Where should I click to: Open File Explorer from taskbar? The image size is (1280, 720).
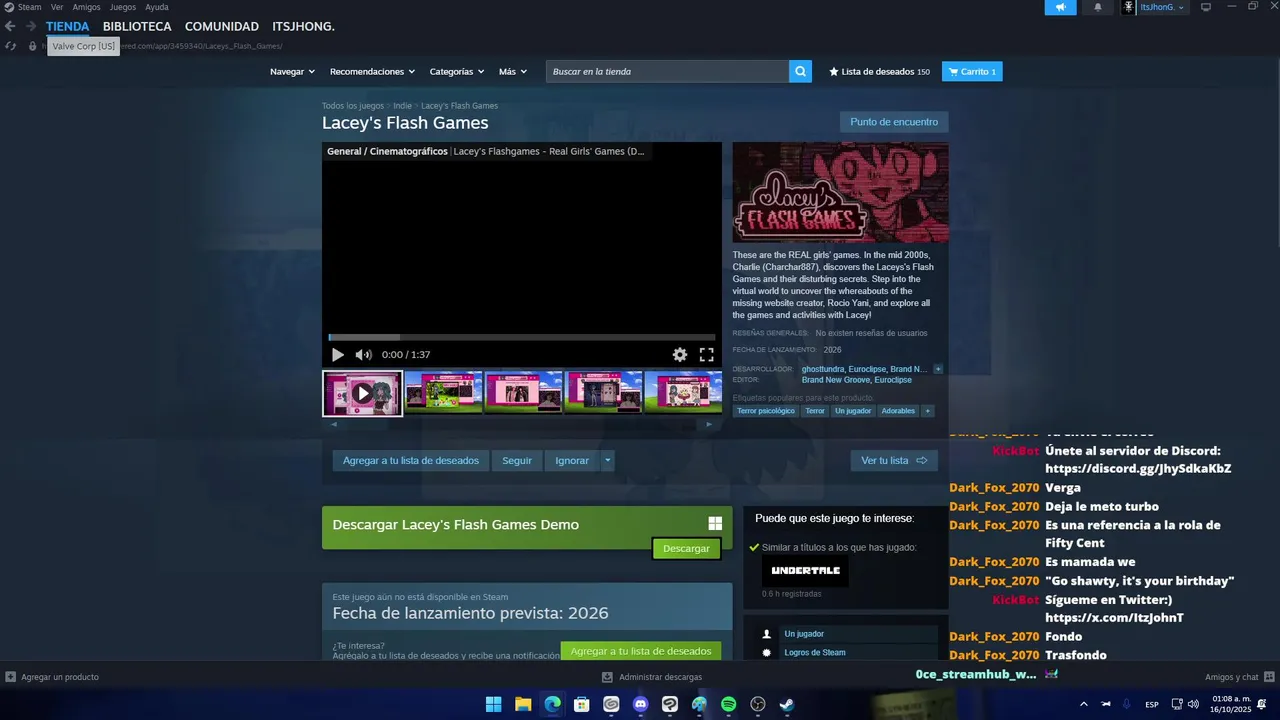pyautogui.click(x=523, y=704)
